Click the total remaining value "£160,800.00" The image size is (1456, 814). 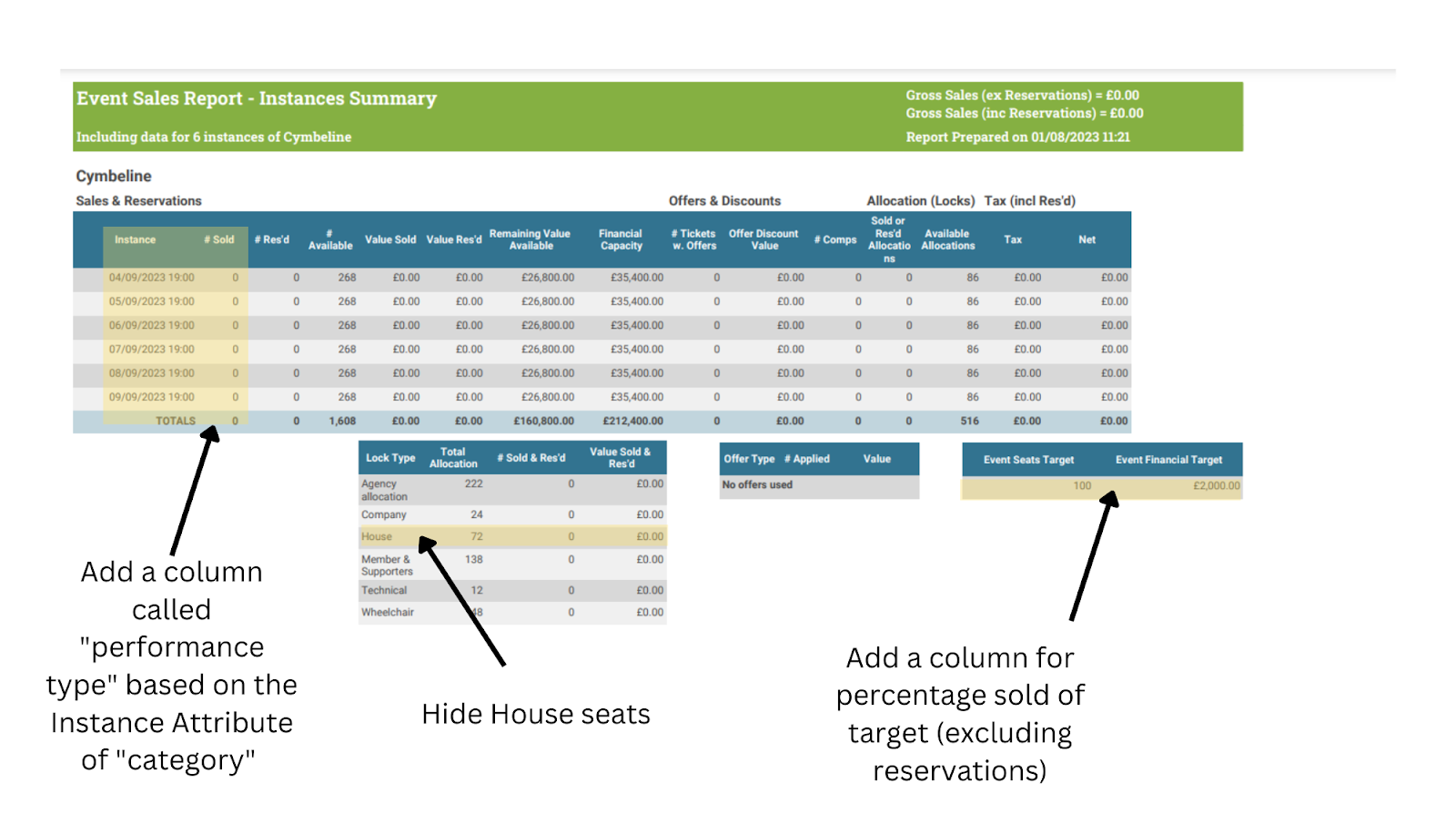[x=544, y=421]
